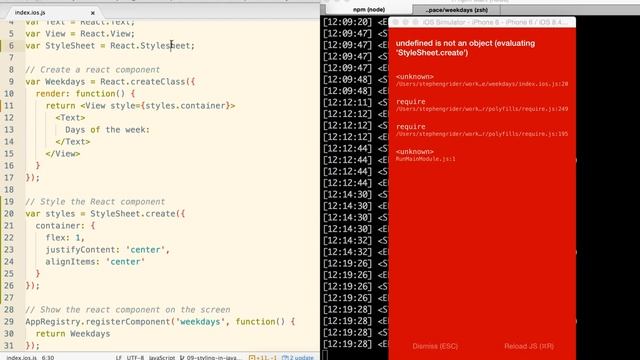The width and height of the screenshot is (640, 360).
Task: Select the require.js:195 stack frame
Action: (x=482, y=130)
